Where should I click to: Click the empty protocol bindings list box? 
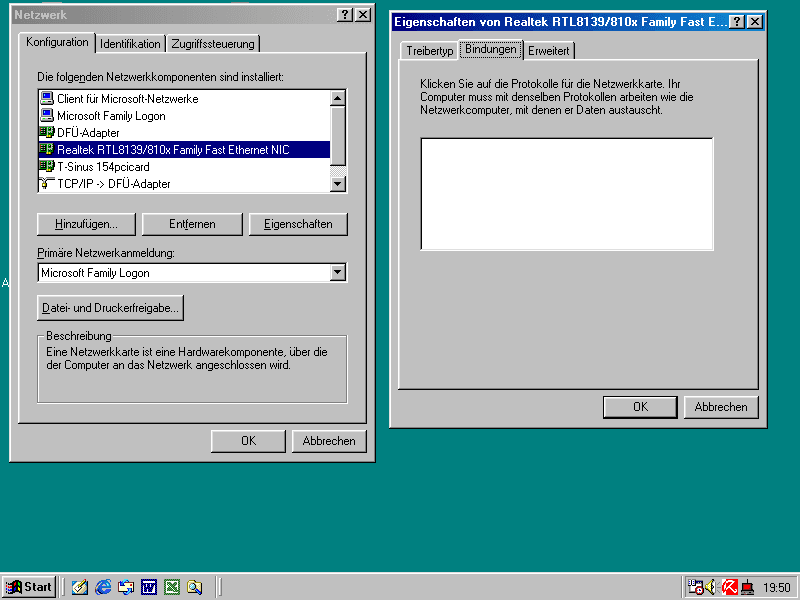point(567,194)
